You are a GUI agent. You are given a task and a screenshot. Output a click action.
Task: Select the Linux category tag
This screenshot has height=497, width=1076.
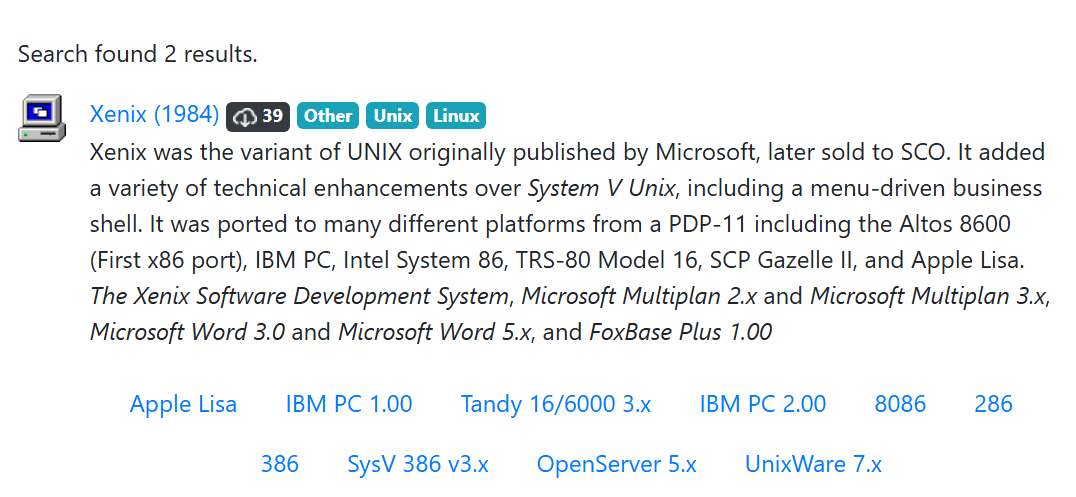tap(456, 116)
